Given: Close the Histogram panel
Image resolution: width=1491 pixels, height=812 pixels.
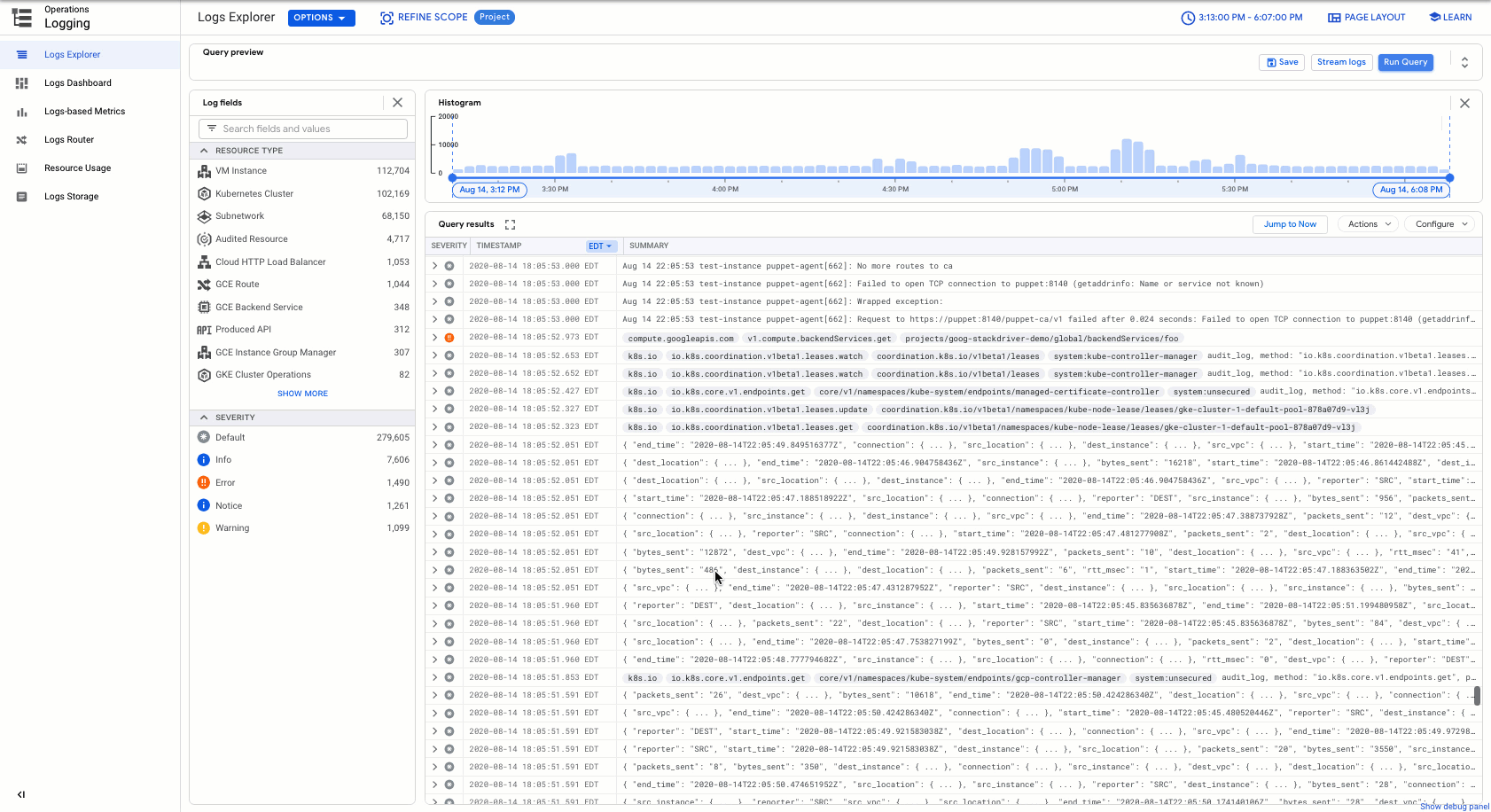Looking at the screenshot, I should point(1464,104).
